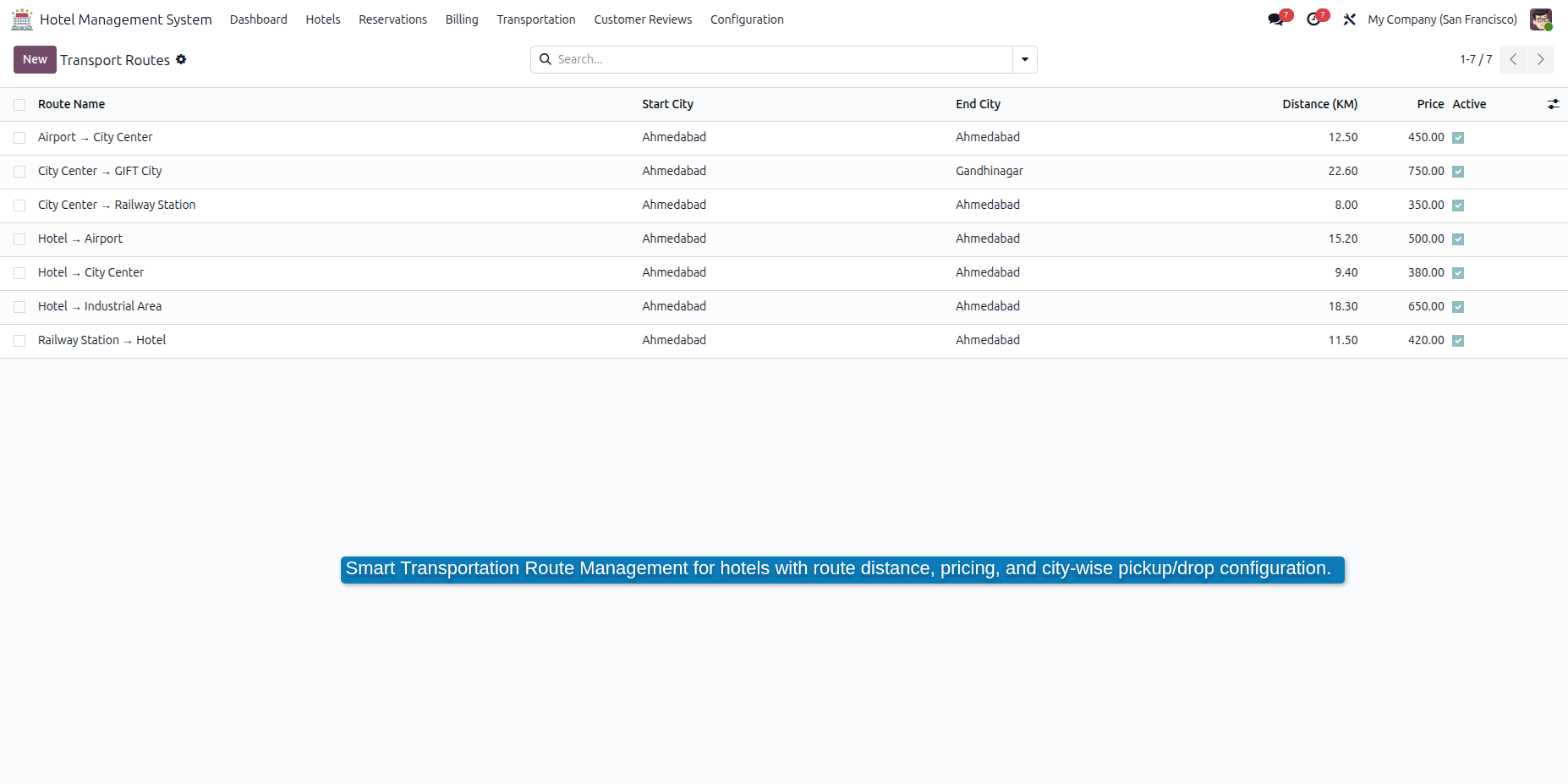Click the New button
This screenshot has width=1568, height=784.
pos(35,59)
